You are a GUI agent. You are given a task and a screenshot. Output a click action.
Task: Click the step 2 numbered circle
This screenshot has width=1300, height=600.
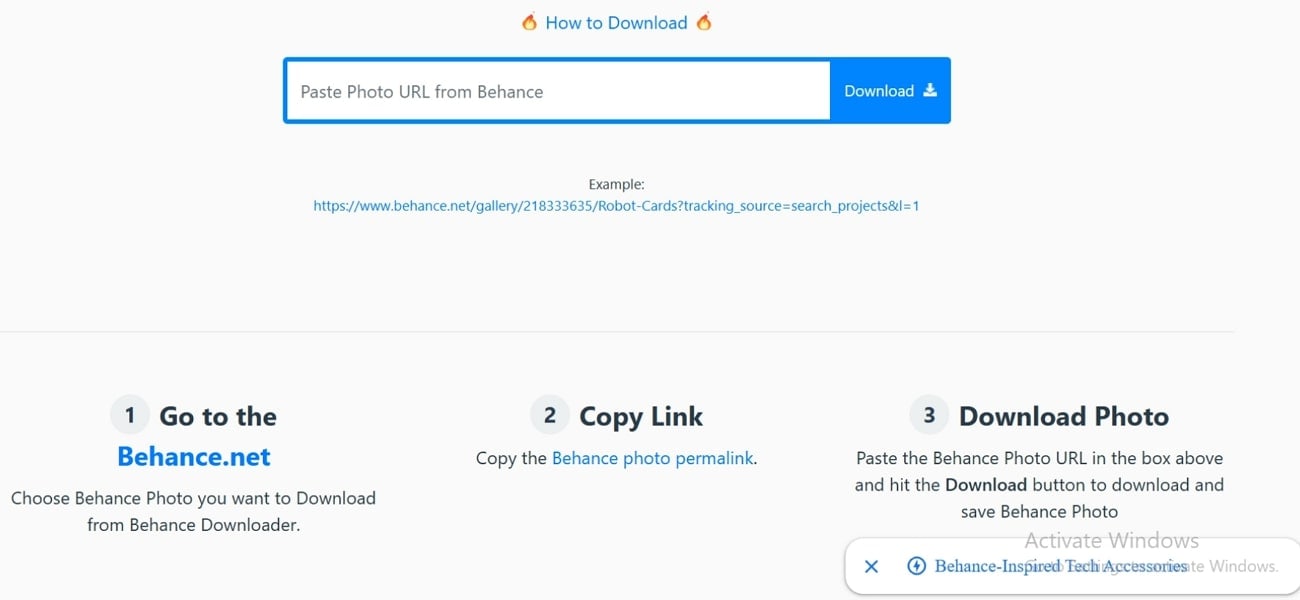[549, 414]
